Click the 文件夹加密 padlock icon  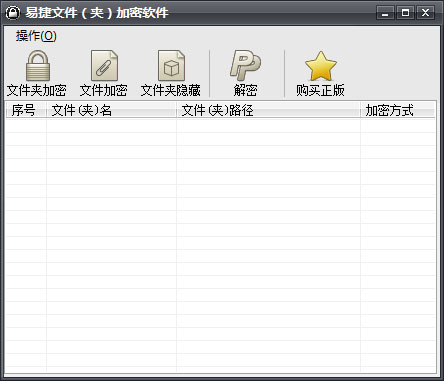click(x=37, y=66)
